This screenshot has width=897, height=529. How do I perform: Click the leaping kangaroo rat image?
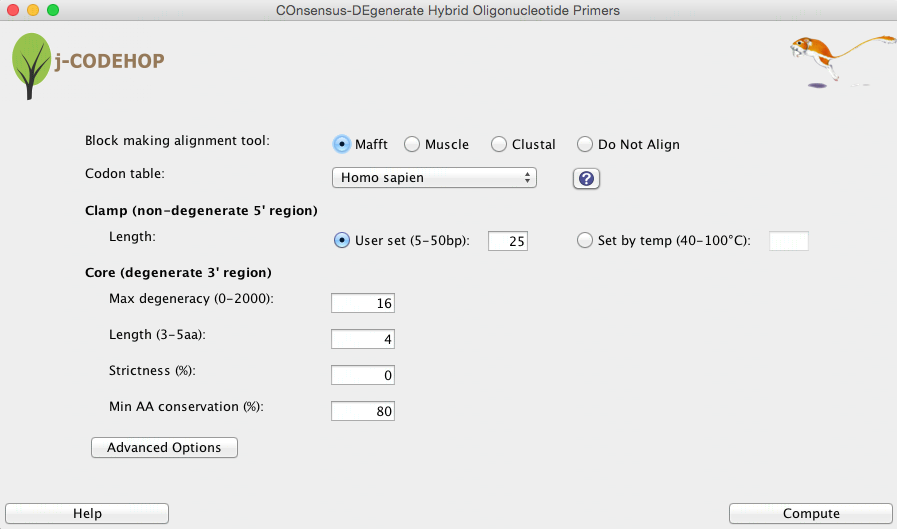tap(842, 61)
